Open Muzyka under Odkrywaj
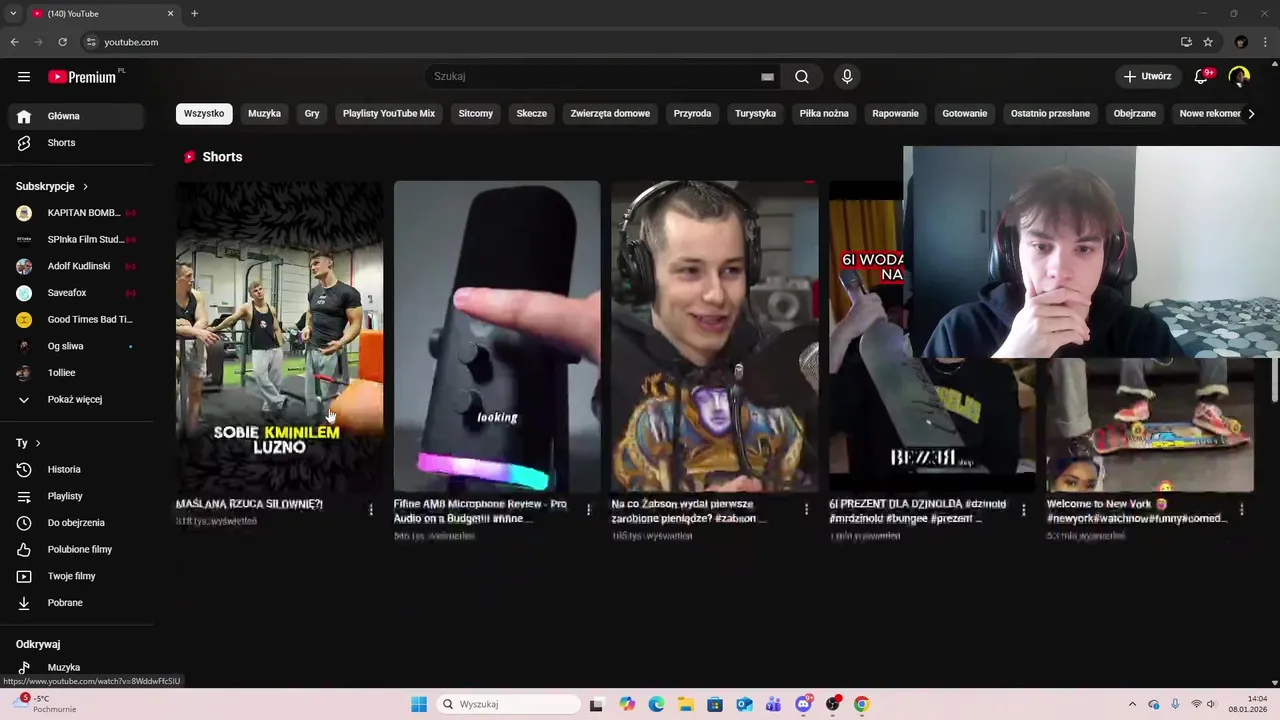This screenshot has height=720, width=1280. (x=77, y=667)
